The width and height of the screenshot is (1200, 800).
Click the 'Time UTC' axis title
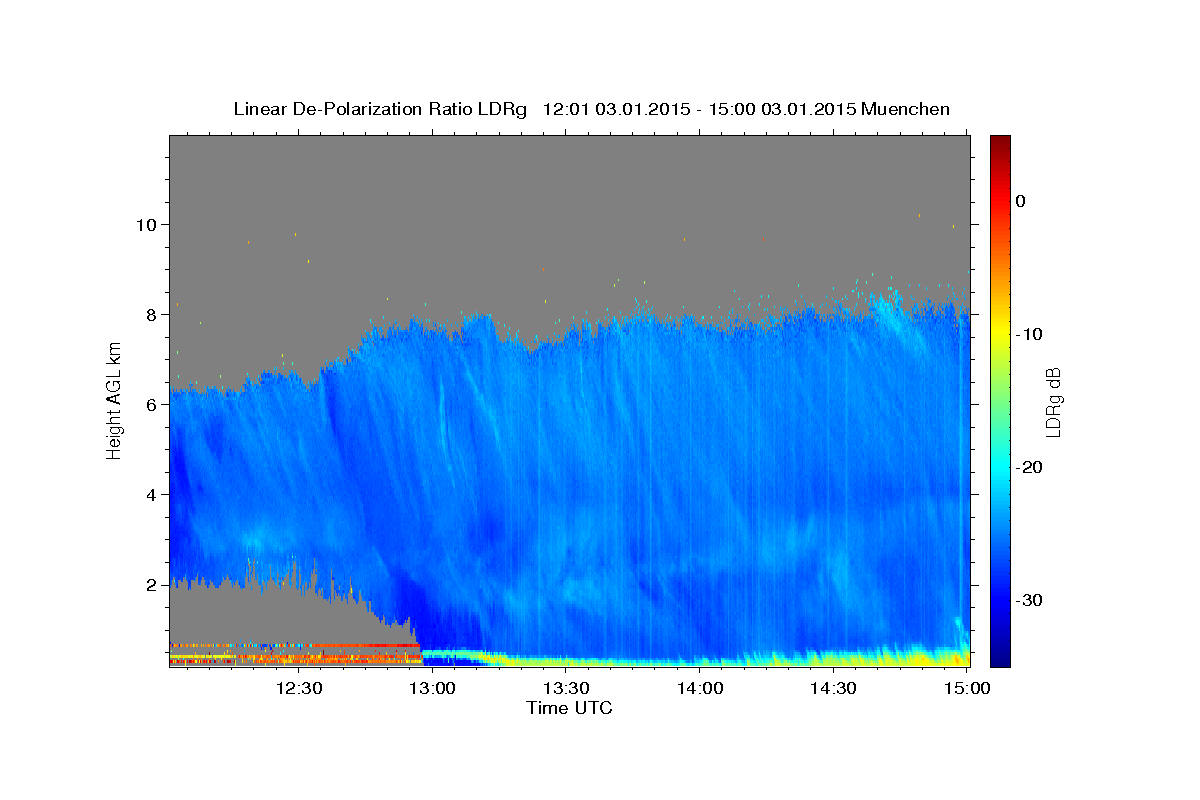(x=569, y=708)
